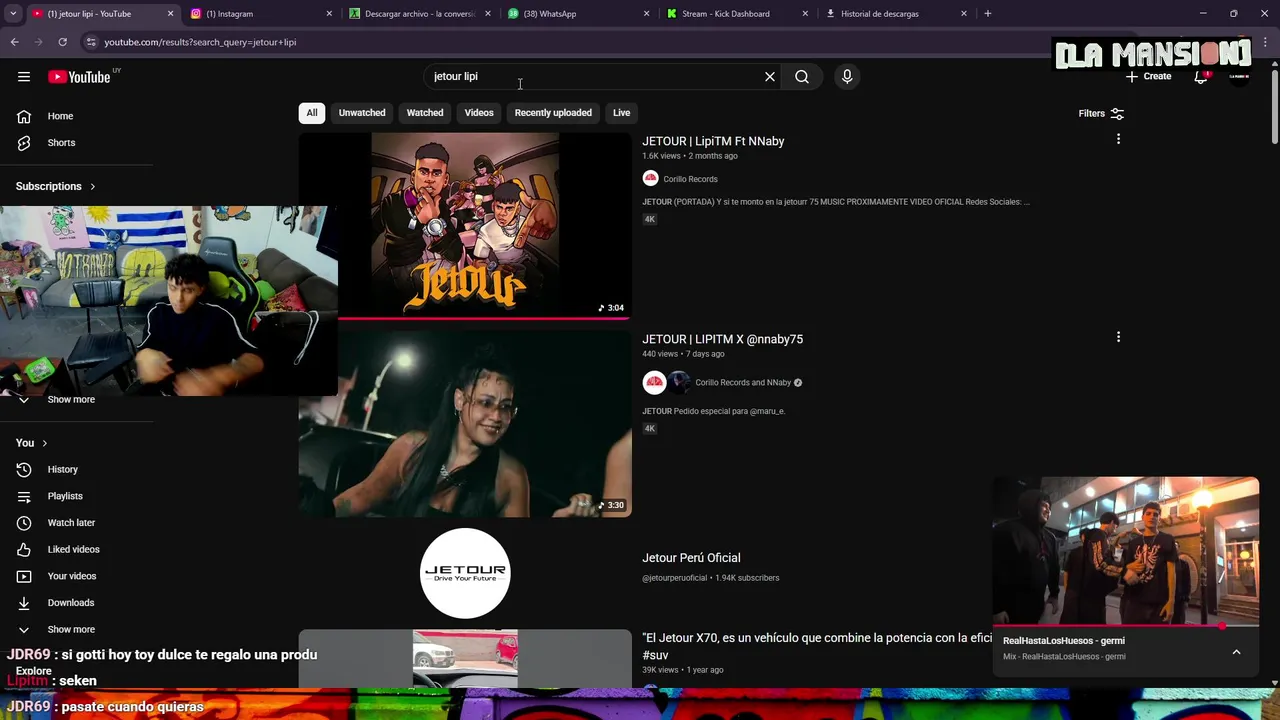Click the Home sidebar icon
Screen dimensions: 1280x720
click(x=24, y=116)
